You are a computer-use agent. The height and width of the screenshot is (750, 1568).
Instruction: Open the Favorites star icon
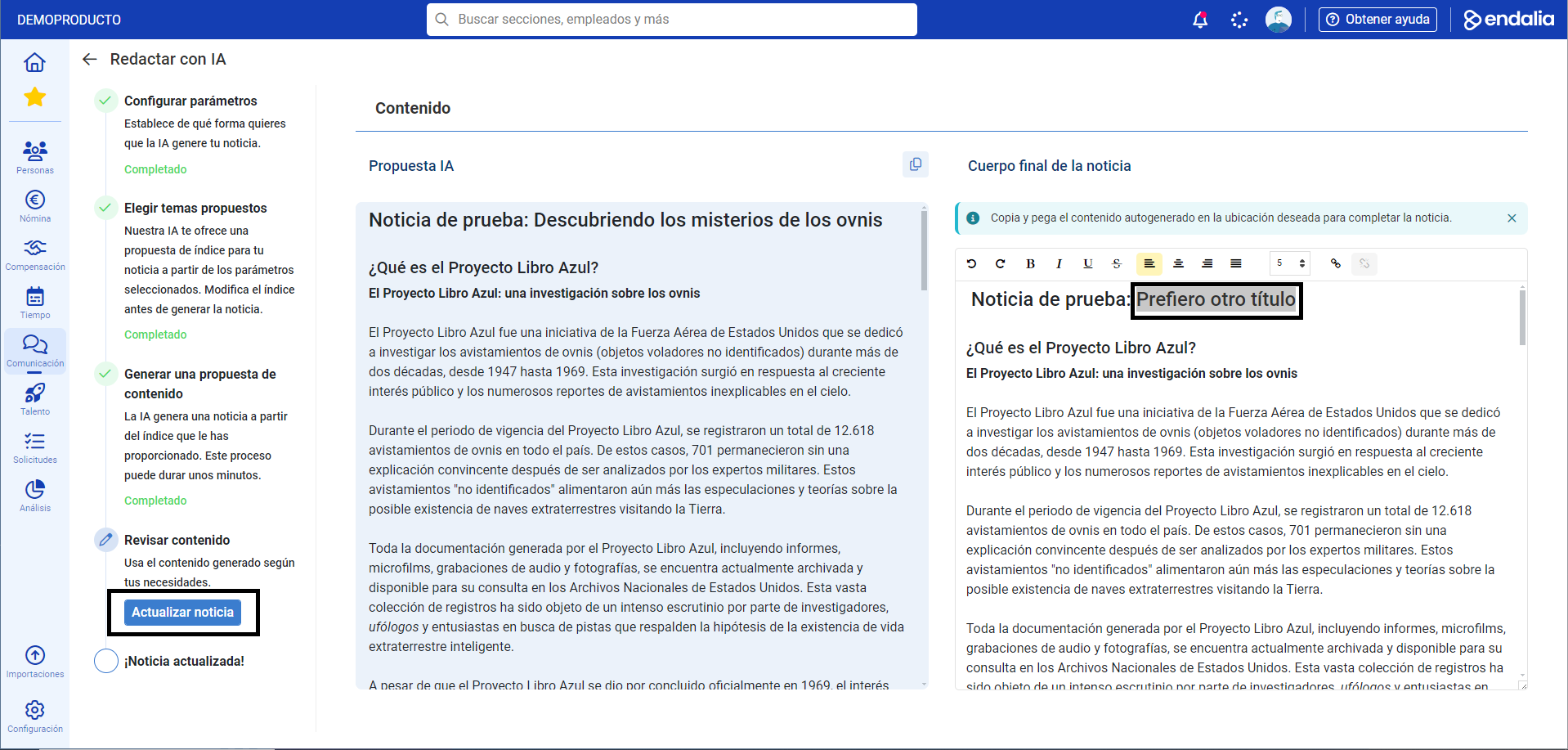click(x=34, y=97)
